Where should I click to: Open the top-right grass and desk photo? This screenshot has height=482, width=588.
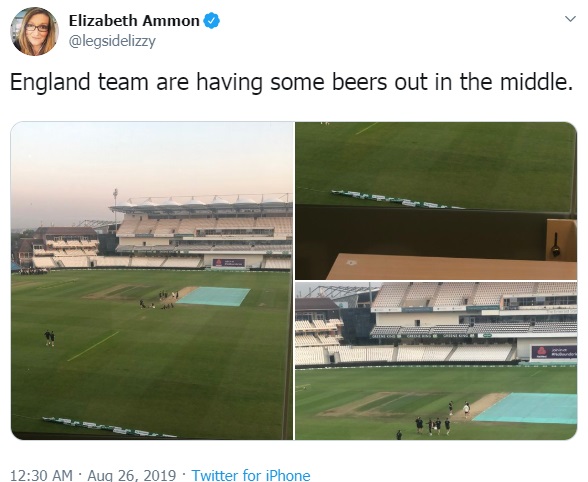[x=436, y=201]
